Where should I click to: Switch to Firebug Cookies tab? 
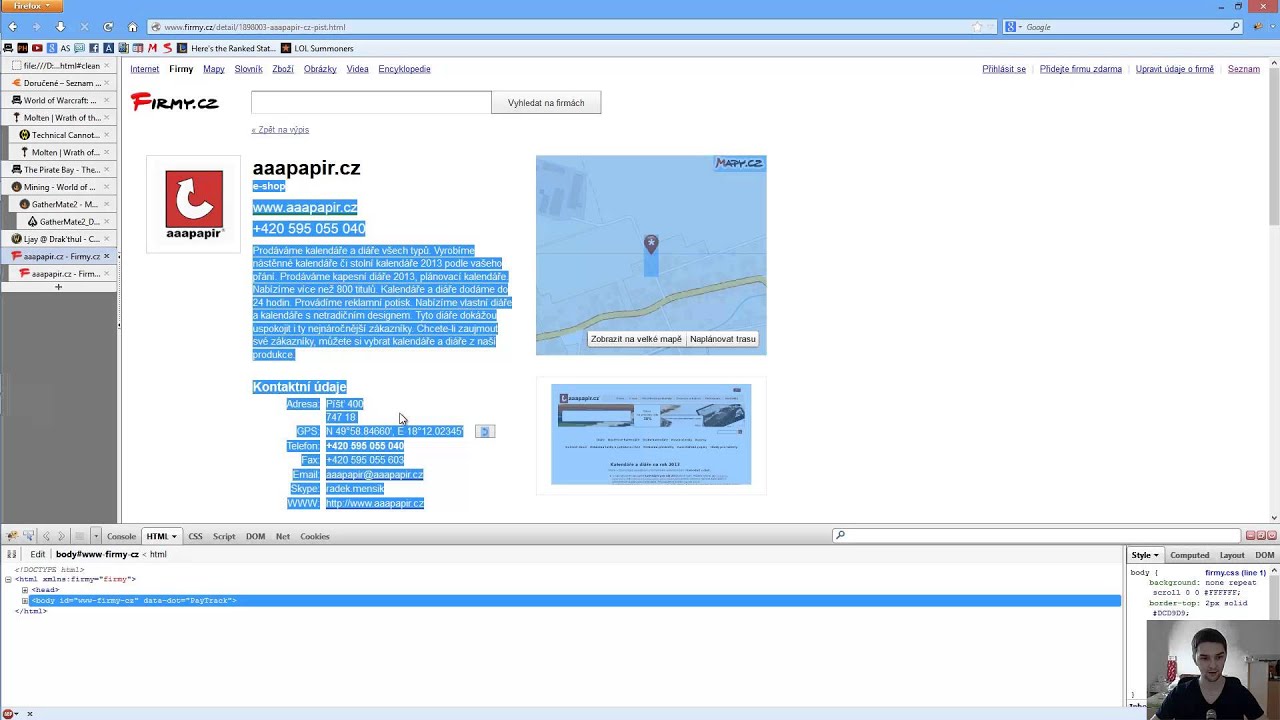click(x=315, y=537)
